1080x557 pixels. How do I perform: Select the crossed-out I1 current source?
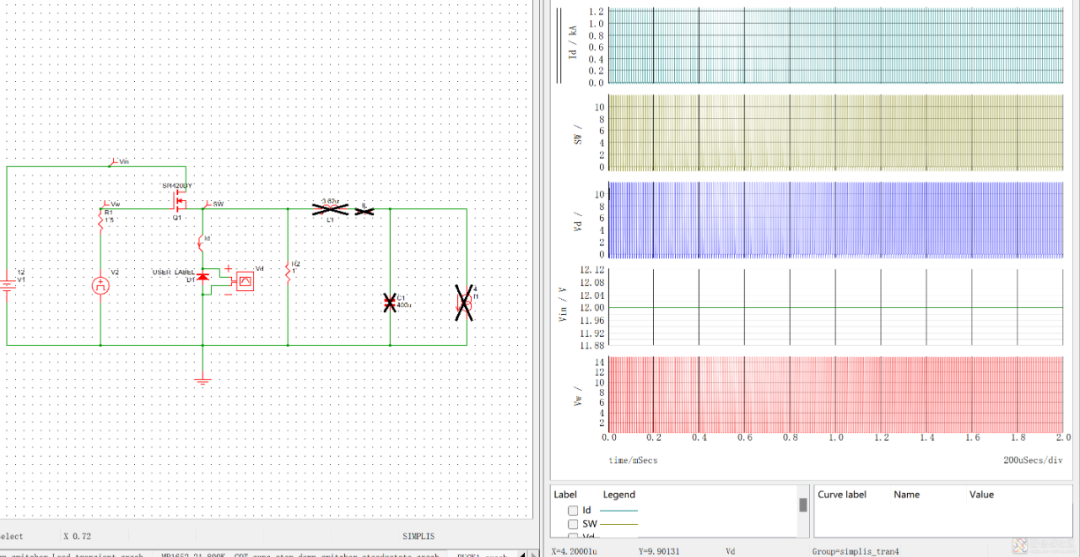(466, 302)
